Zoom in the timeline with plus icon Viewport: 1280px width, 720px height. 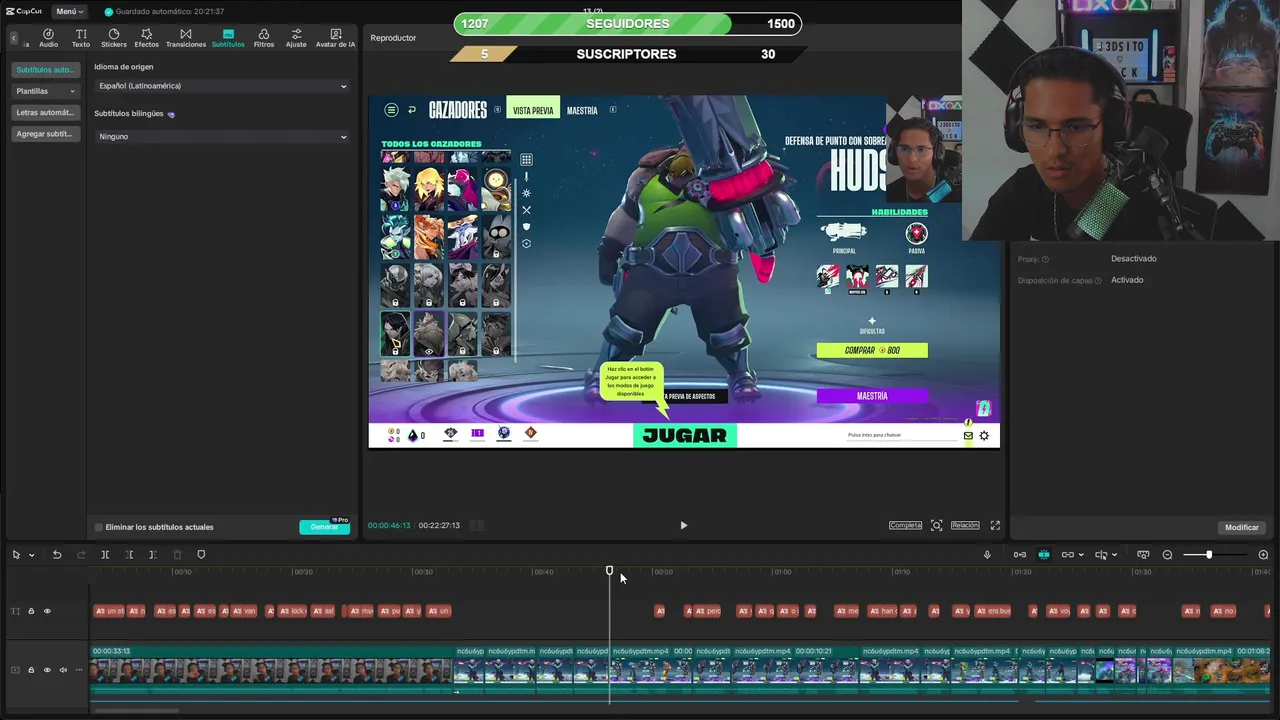point(1263,554)
